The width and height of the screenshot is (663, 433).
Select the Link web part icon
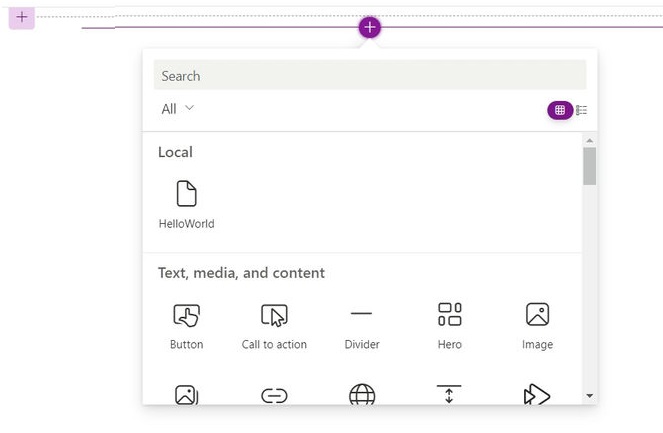(x=274, y=396)
